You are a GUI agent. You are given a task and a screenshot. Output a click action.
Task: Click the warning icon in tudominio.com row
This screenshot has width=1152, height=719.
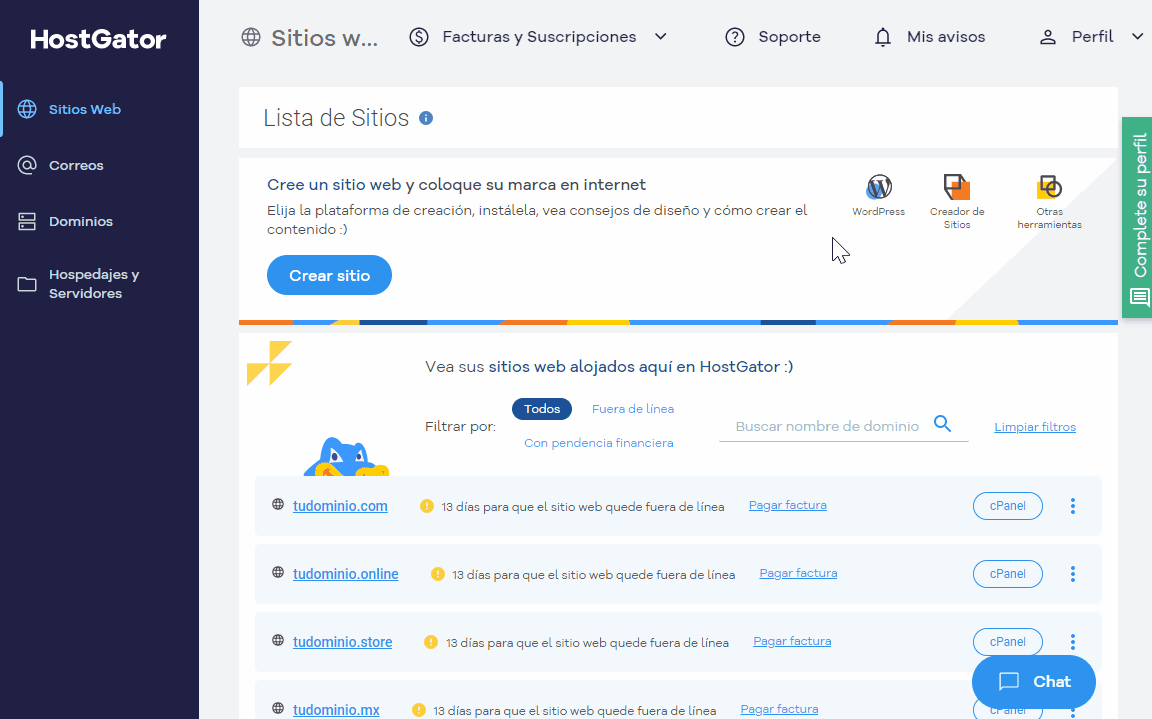pos(427,506)
